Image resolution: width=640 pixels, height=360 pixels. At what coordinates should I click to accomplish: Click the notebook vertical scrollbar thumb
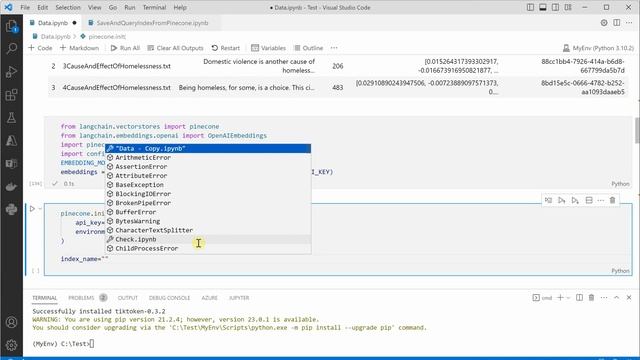pos(637,130)
